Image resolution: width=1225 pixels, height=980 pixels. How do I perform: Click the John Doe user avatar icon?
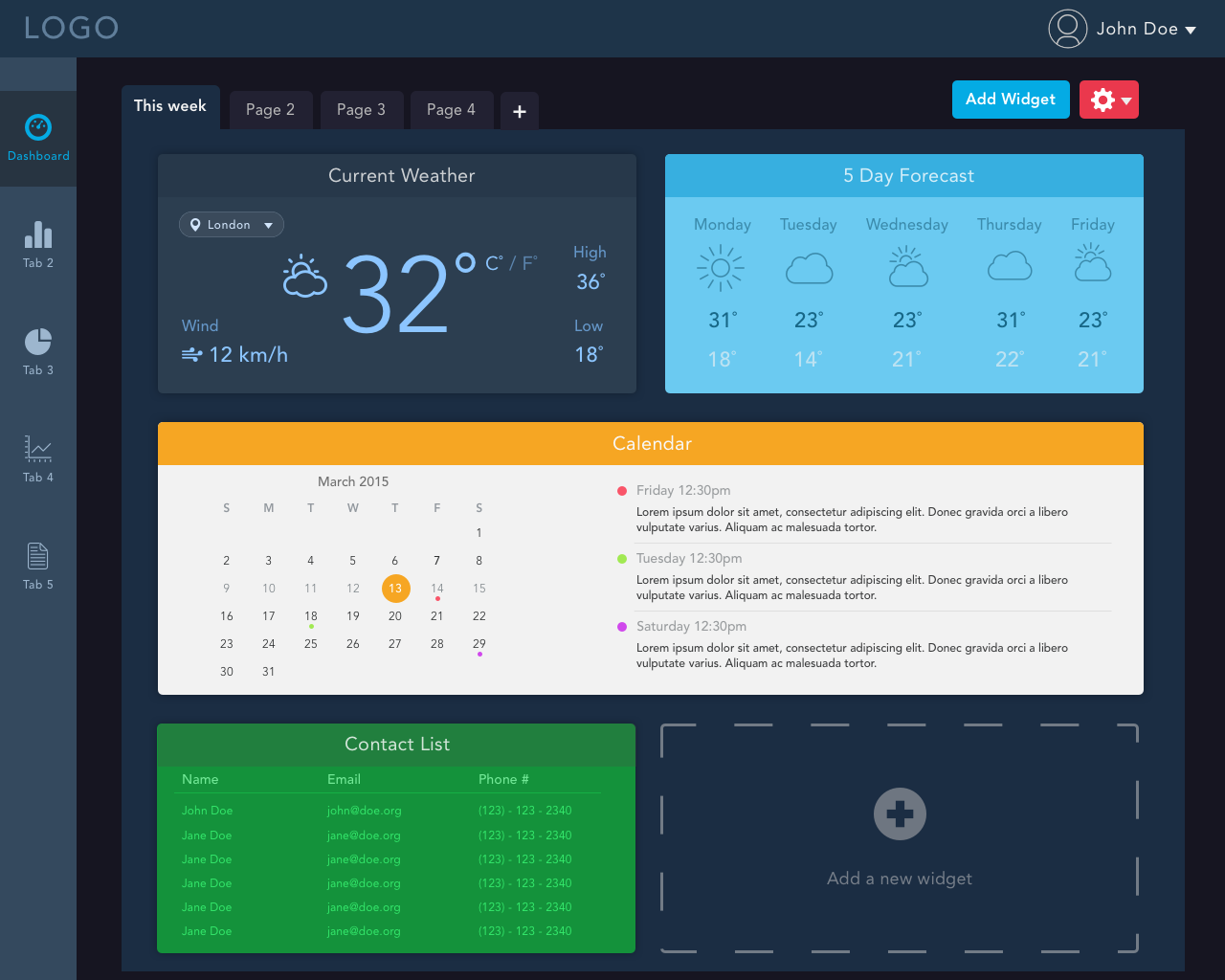coord(1068,29)
